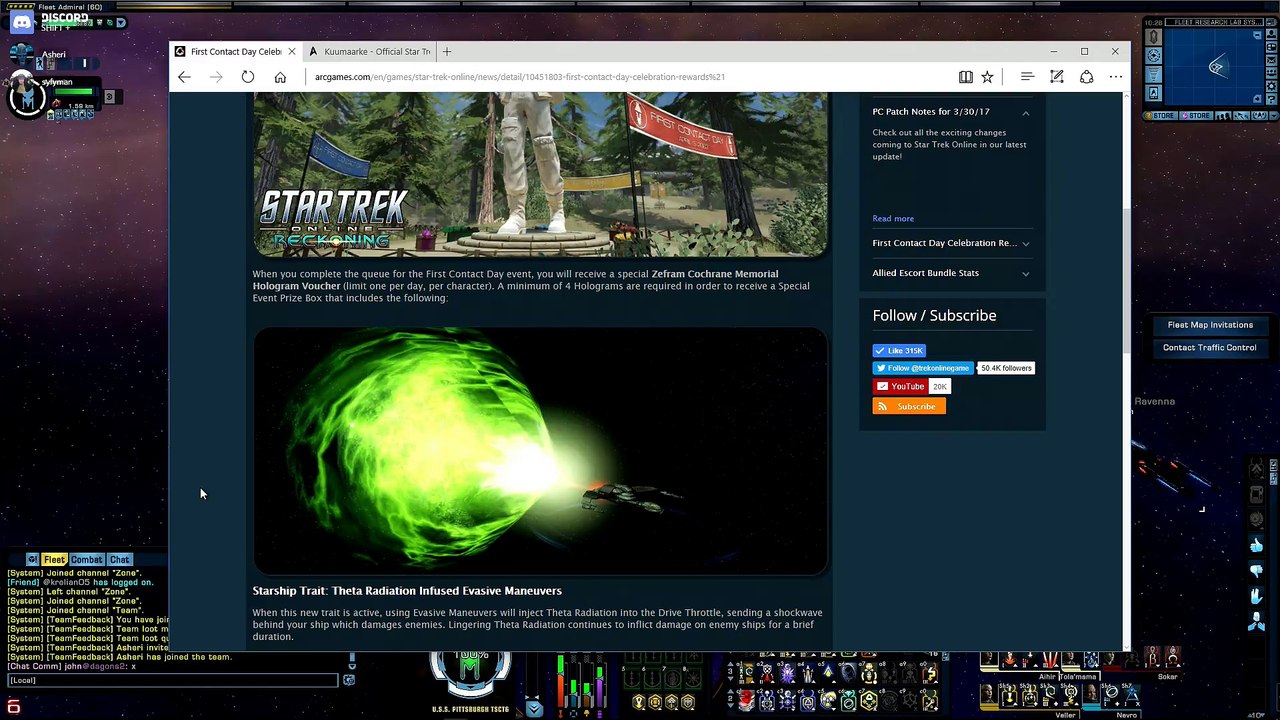The width and height of the screenshot is (1280, 720).
Task: Click the Fleet Admiral (60) rank label
Action: (70, 7)
